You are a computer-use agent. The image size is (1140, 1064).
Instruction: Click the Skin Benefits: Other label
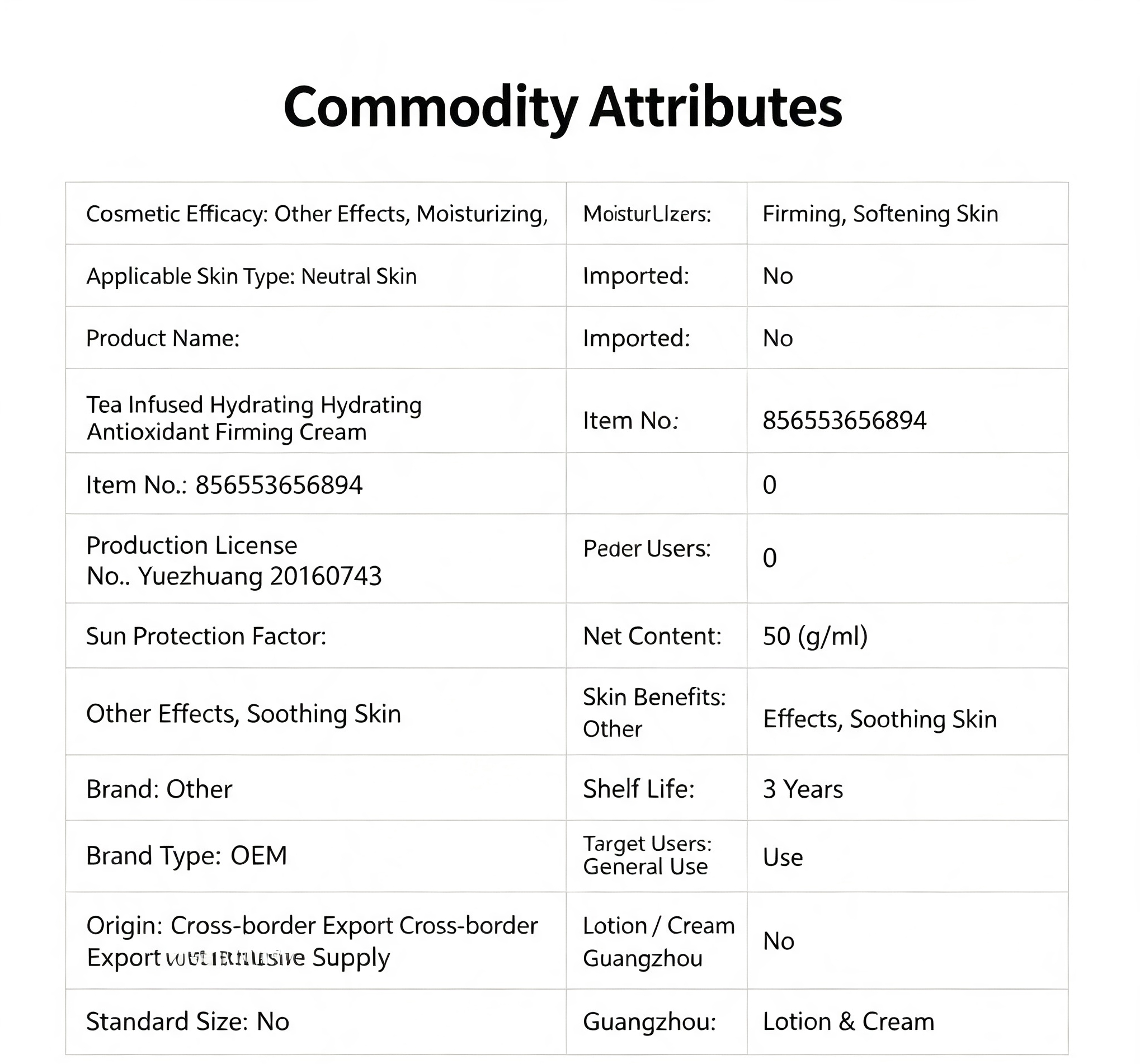tap(654, 712)
